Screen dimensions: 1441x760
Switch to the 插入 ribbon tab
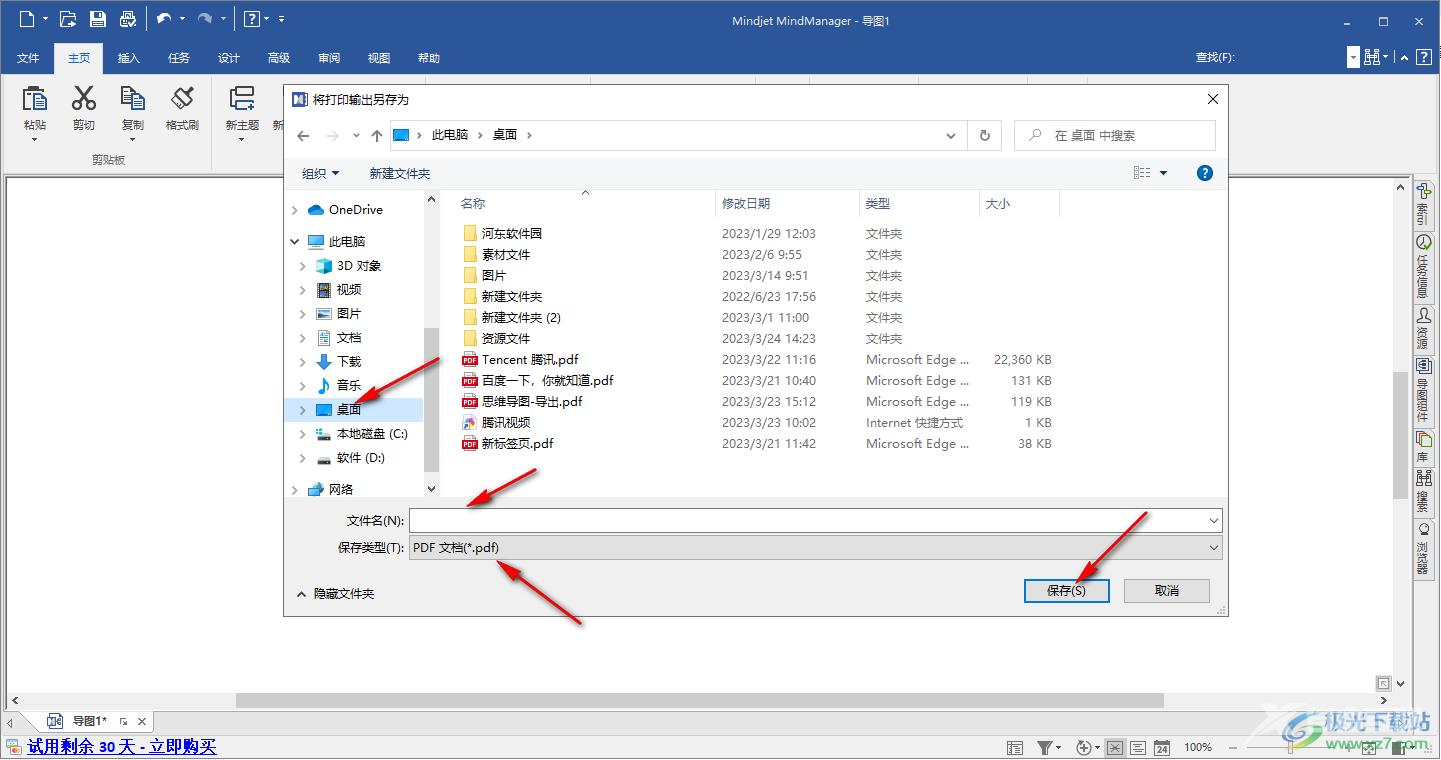[x=129, y=58]
